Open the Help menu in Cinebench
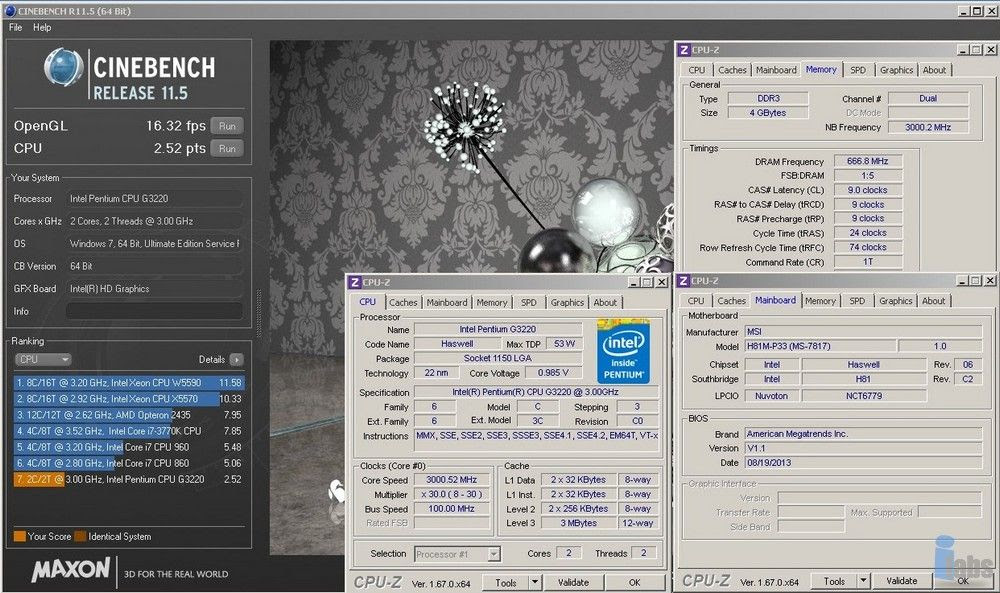The width and height of the screenshot is (1000, 593). 42,27
